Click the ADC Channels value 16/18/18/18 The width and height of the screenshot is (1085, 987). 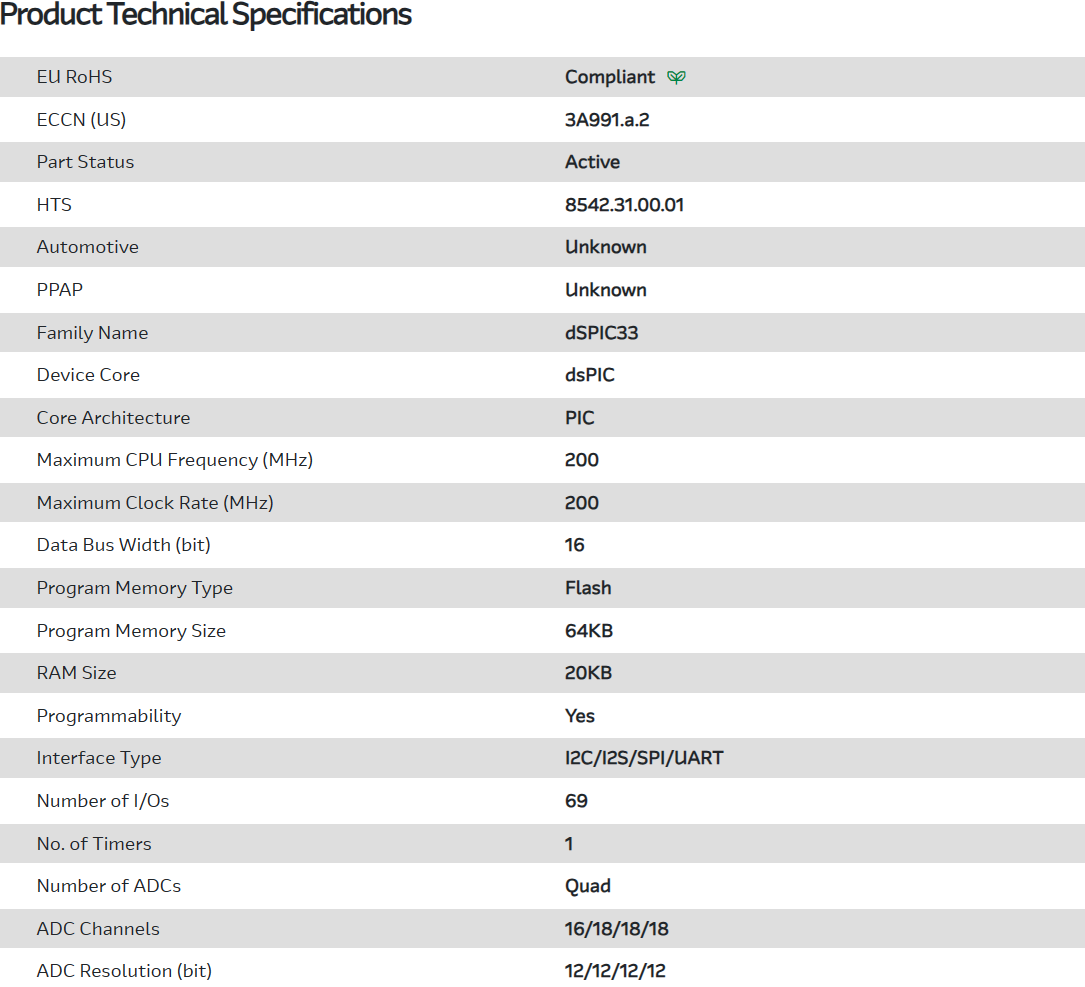(616, 929)
